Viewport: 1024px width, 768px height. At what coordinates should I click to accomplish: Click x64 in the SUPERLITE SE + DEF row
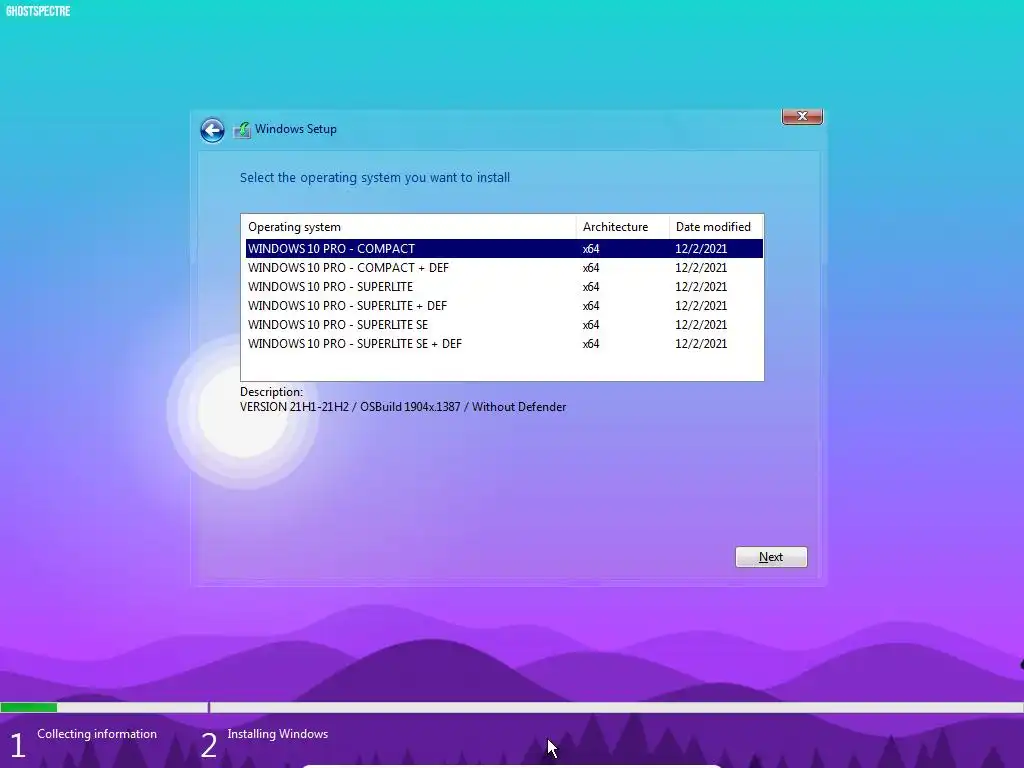pos(591,344)
